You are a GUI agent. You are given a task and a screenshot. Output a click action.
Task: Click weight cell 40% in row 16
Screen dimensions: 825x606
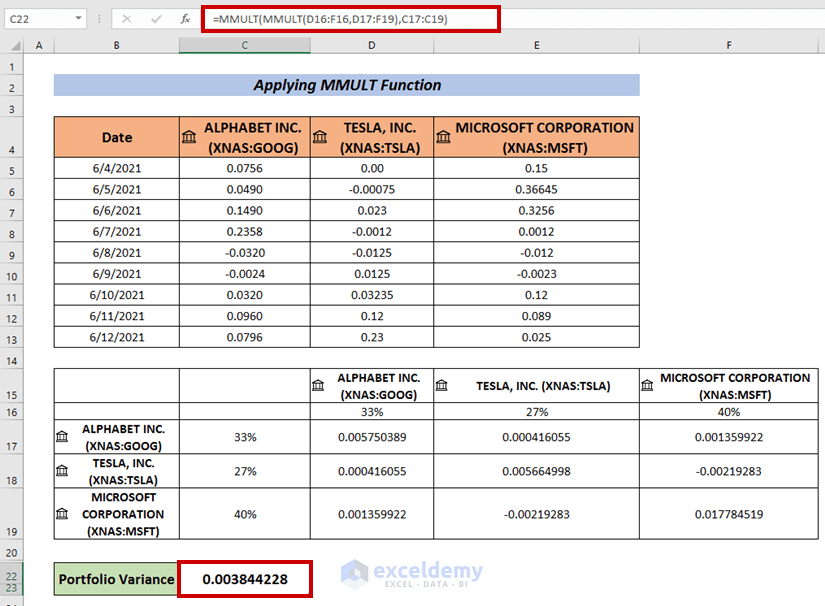[729, 412]
